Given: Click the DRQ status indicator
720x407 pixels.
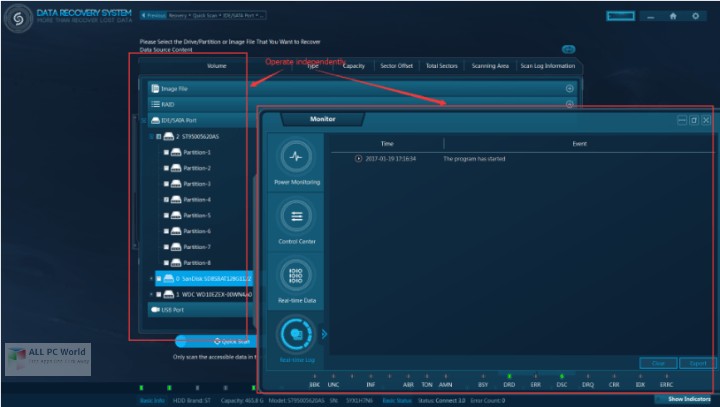Looking at the screenshot, I should tap(588, 382).
